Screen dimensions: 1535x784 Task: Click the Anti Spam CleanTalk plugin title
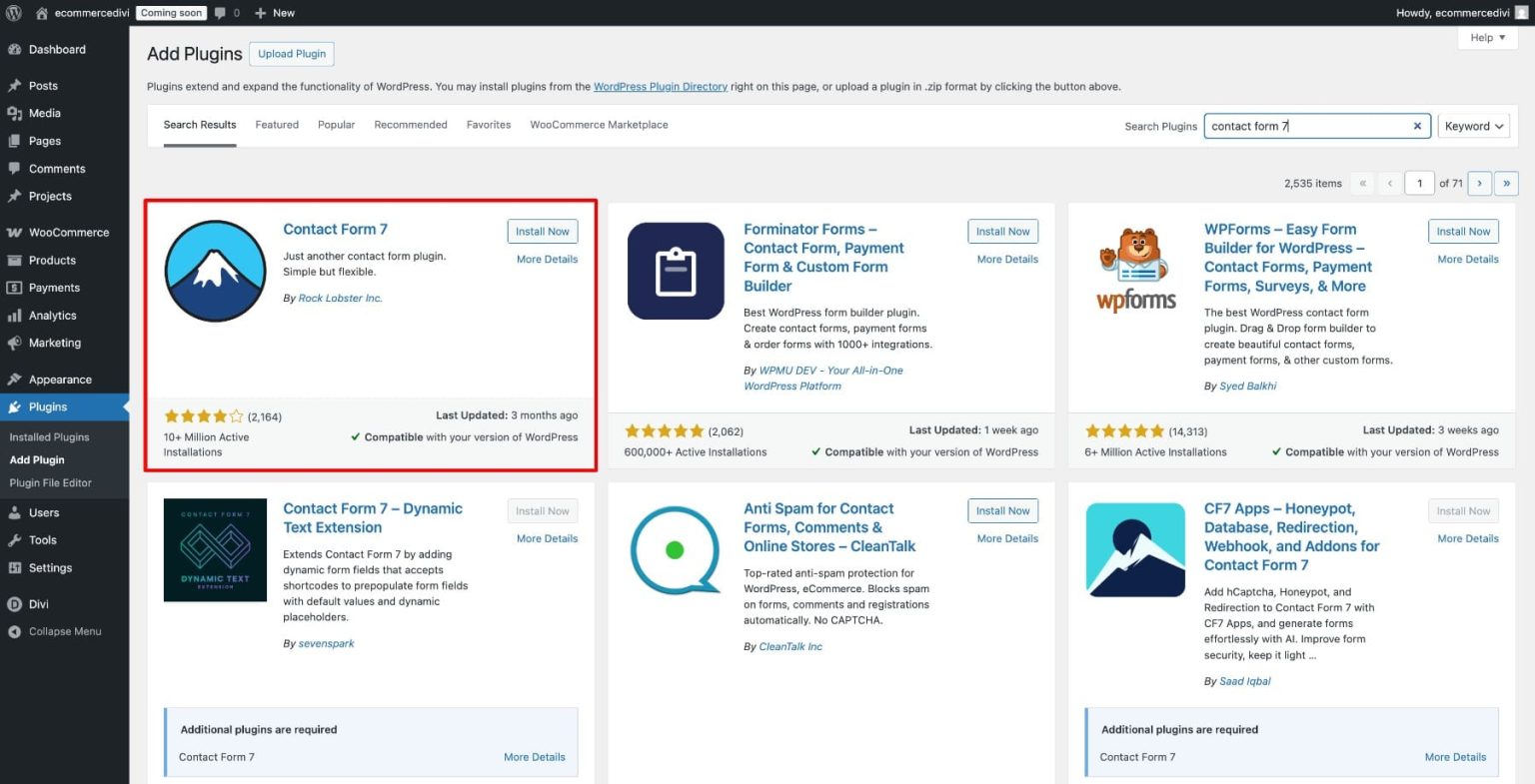[829, 527]
